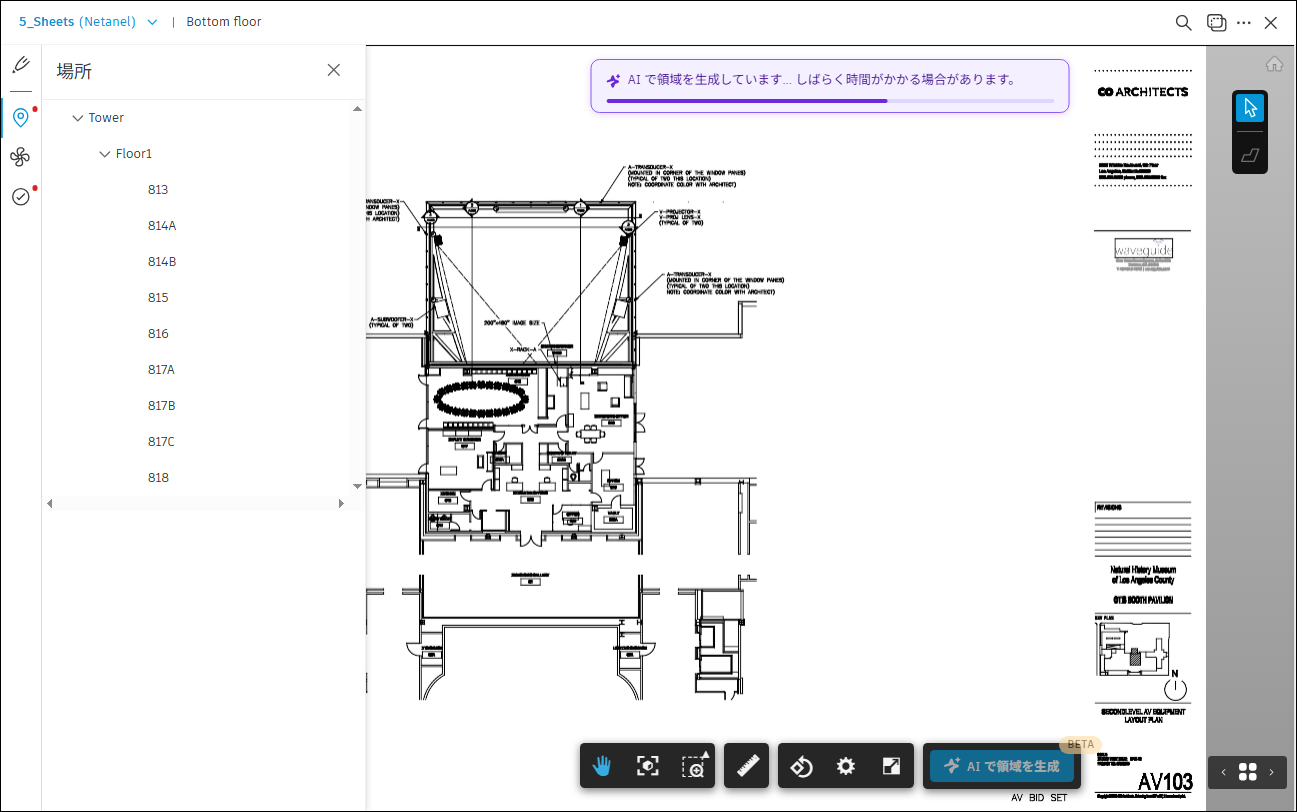1297x812 pixels.
Task: Click the CO ARCHITECTS title block text
Action: coord(1143,92)
